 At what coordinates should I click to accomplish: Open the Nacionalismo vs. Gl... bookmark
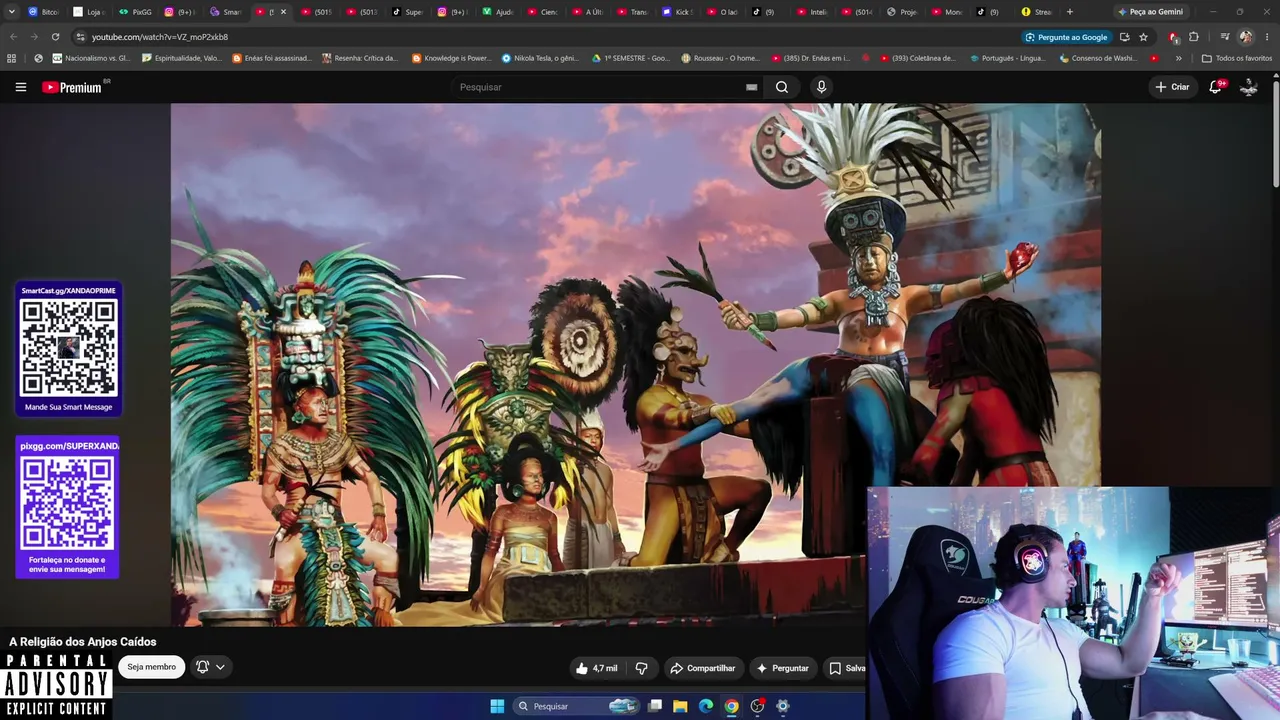91,58
